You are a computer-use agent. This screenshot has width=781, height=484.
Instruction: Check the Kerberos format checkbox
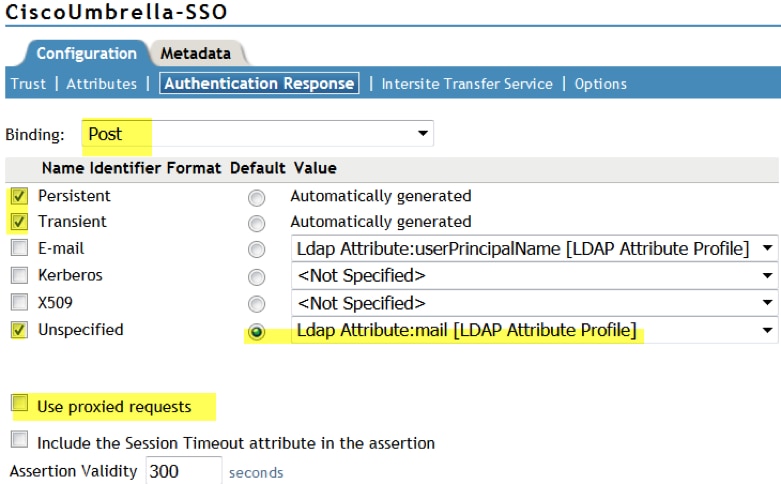click(19, 275)
